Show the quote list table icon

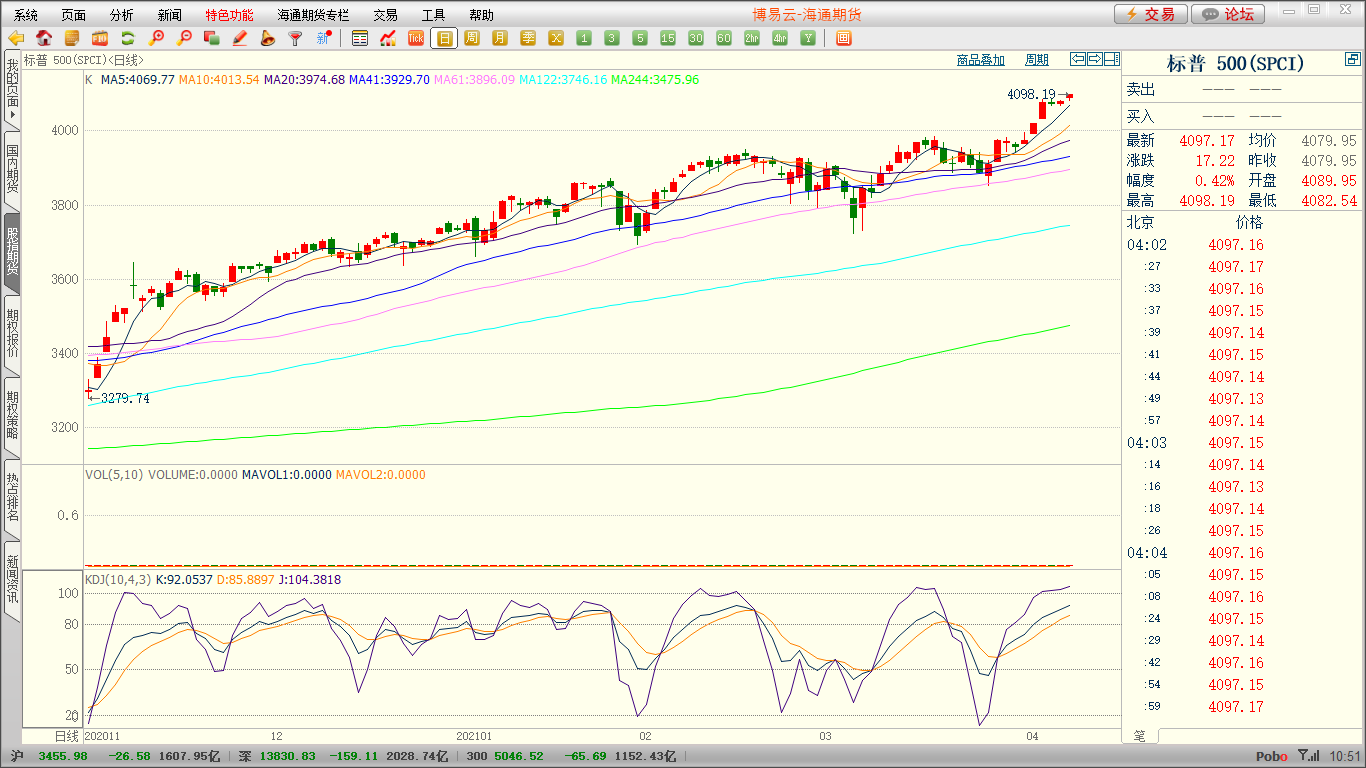tap(360, 38)
